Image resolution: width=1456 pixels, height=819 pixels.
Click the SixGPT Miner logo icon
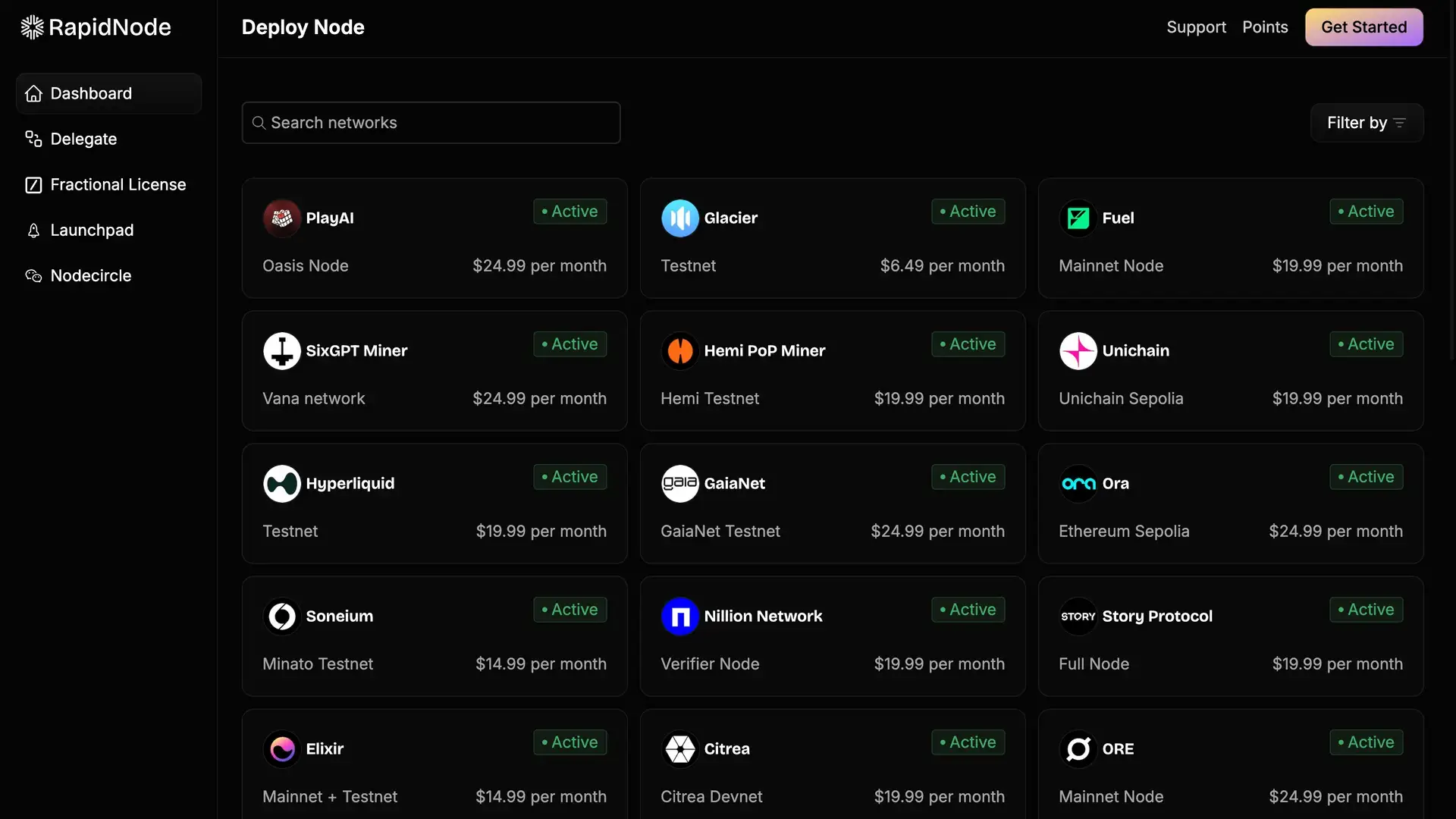tap(281, 351)
